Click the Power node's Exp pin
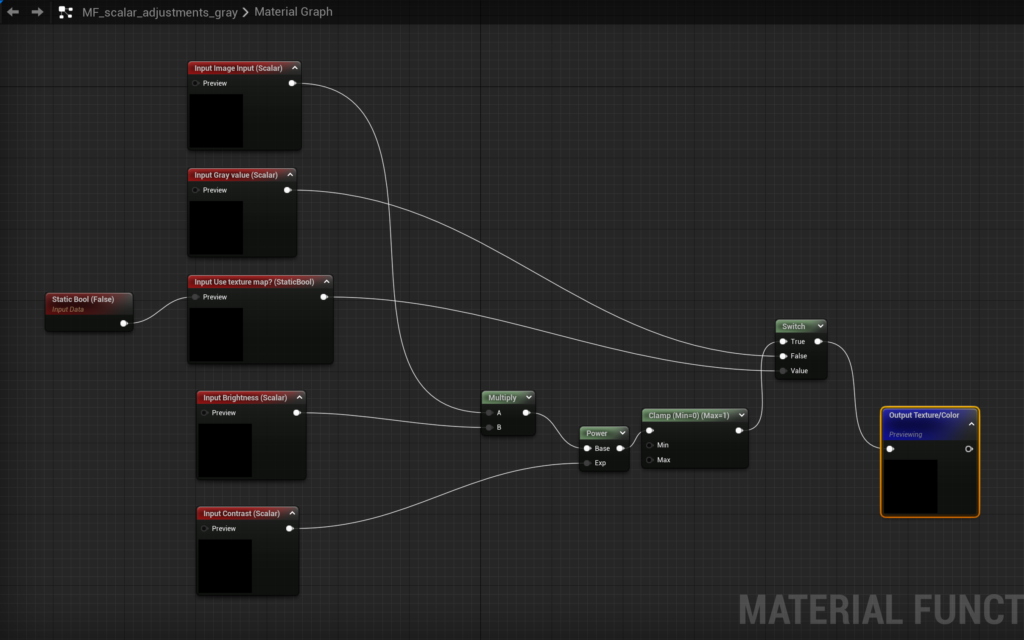This screenshot has width=1024, height=640. [587, 463]
